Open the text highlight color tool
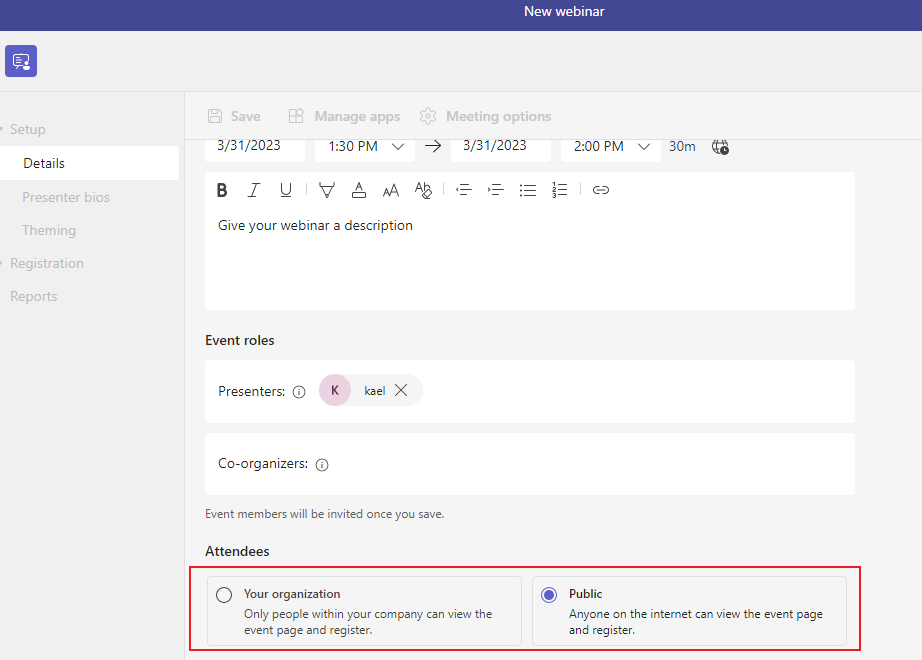This screenshot has height=660, width=922. [x=326, y=190]
